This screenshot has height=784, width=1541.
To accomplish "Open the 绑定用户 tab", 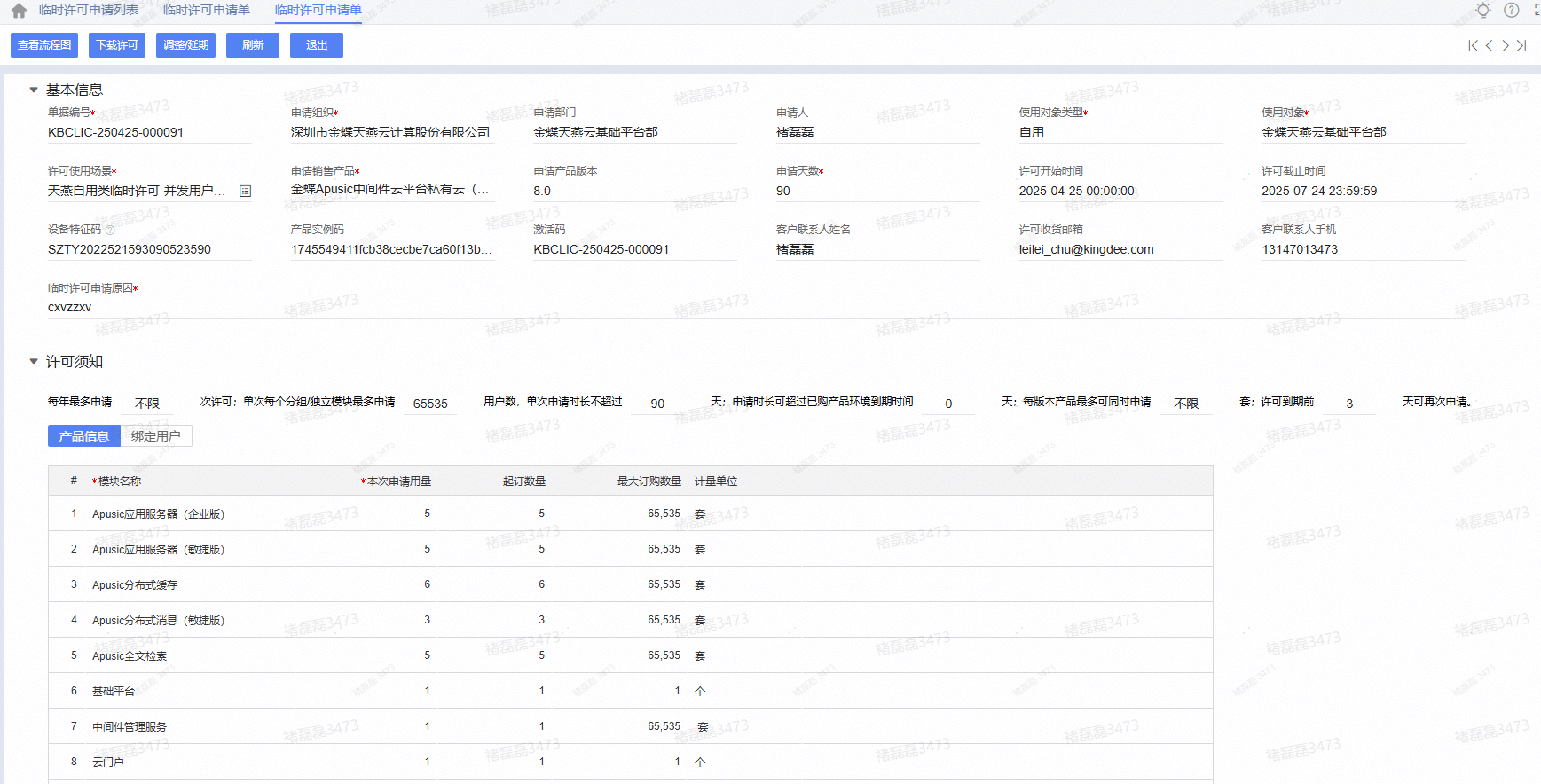I will pyautogui.click(x=156, y=436).
